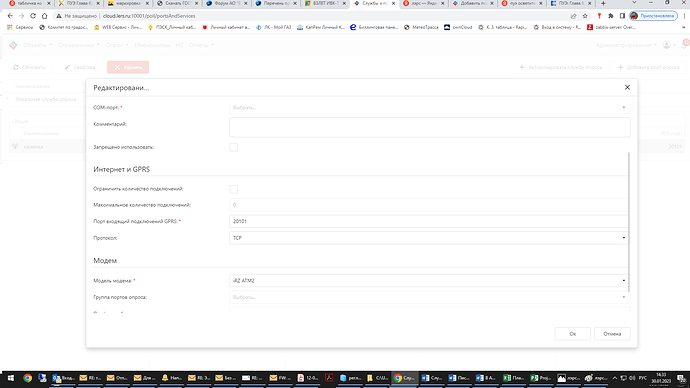Image resolution: width=690 pixels, height=388 pixels.
Task: Expand the COM-порт dropdown
Action: (x=429, y=108)
